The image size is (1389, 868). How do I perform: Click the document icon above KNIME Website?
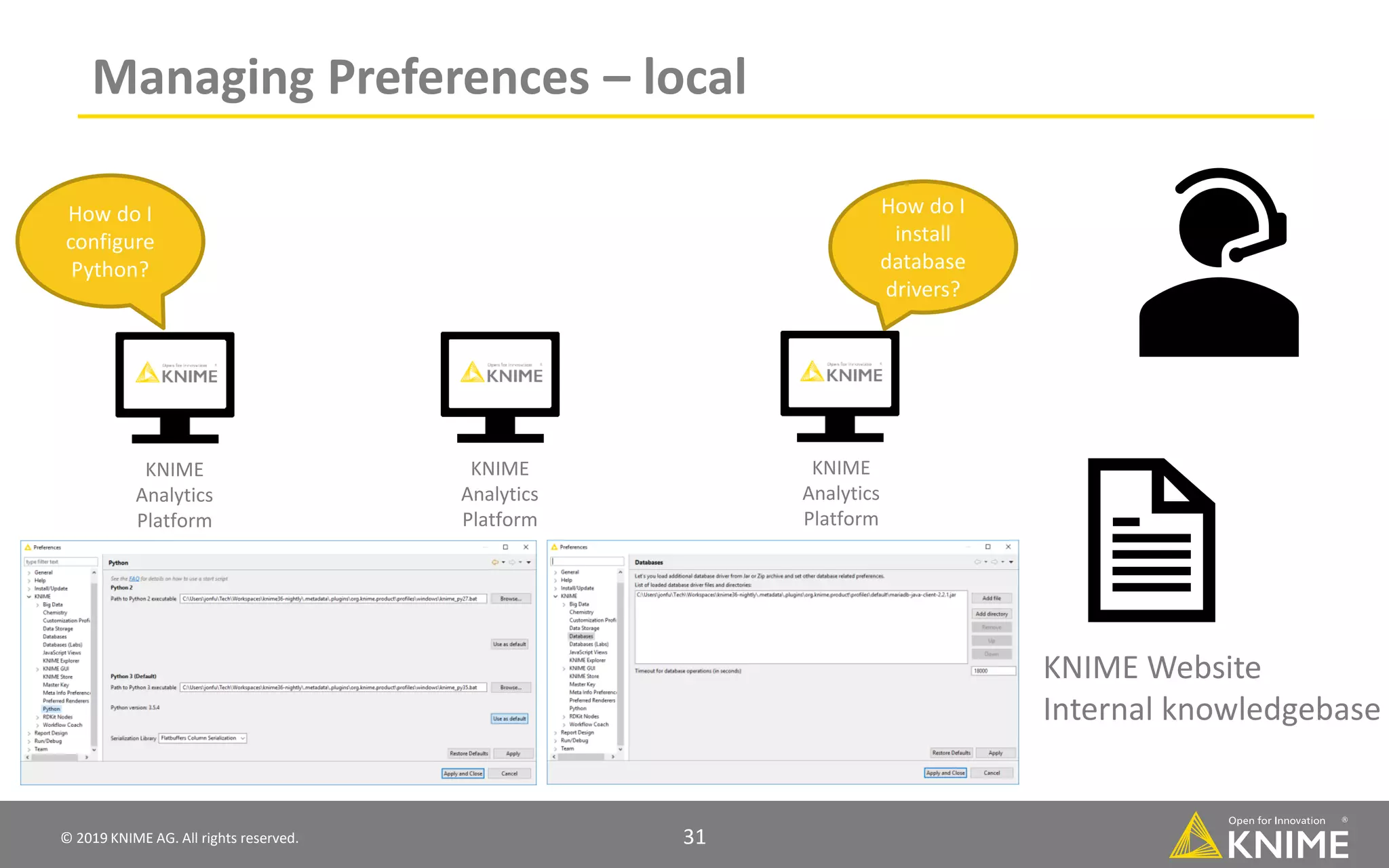point(1151,540)
